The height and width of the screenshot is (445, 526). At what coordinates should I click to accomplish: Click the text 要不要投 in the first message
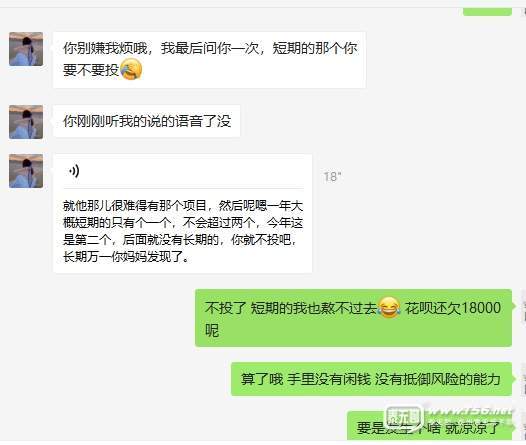[x=91, y=70]
